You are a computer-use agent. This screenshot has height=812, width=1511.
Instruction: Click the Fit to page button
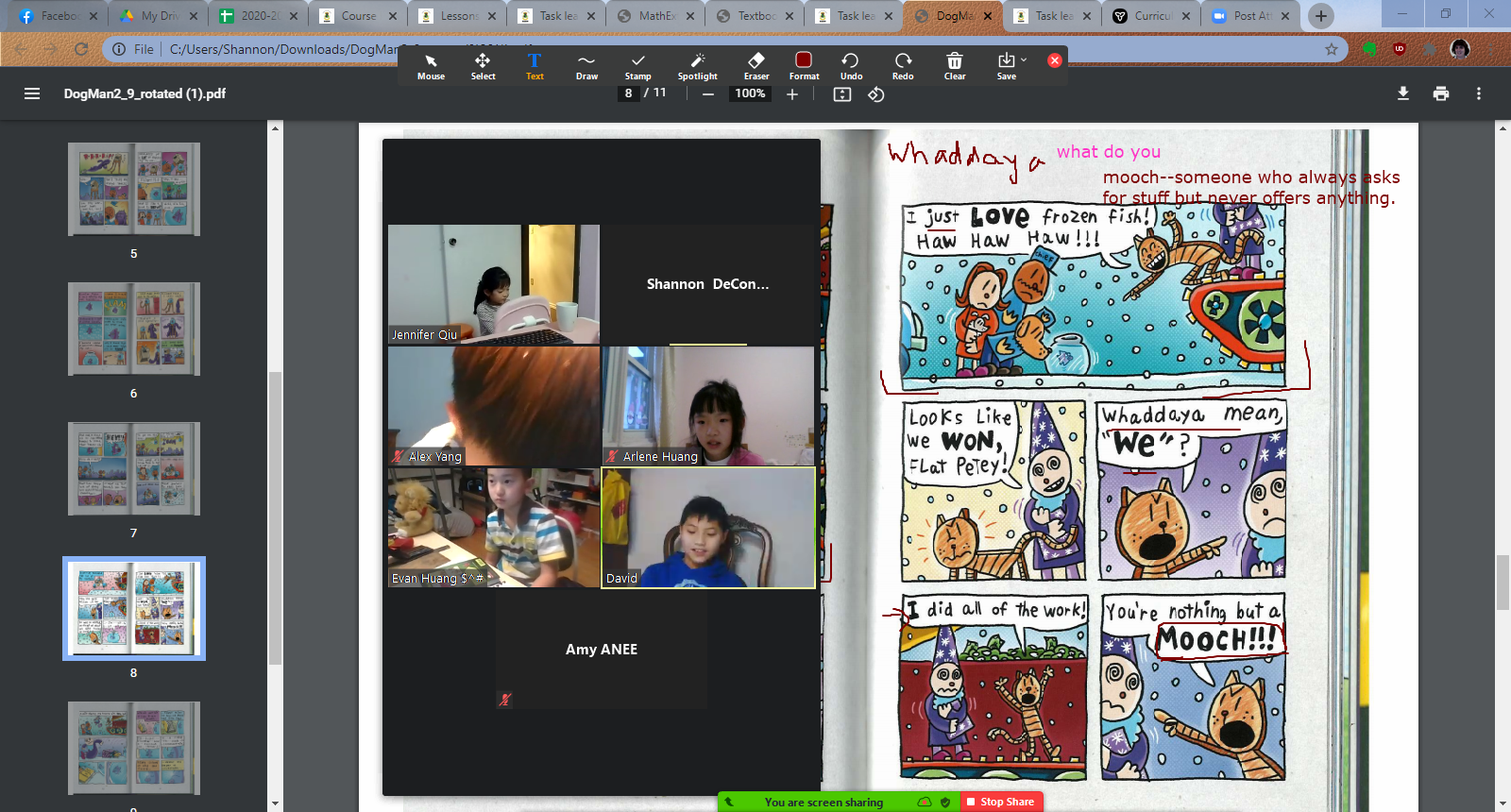click(842, 94)
